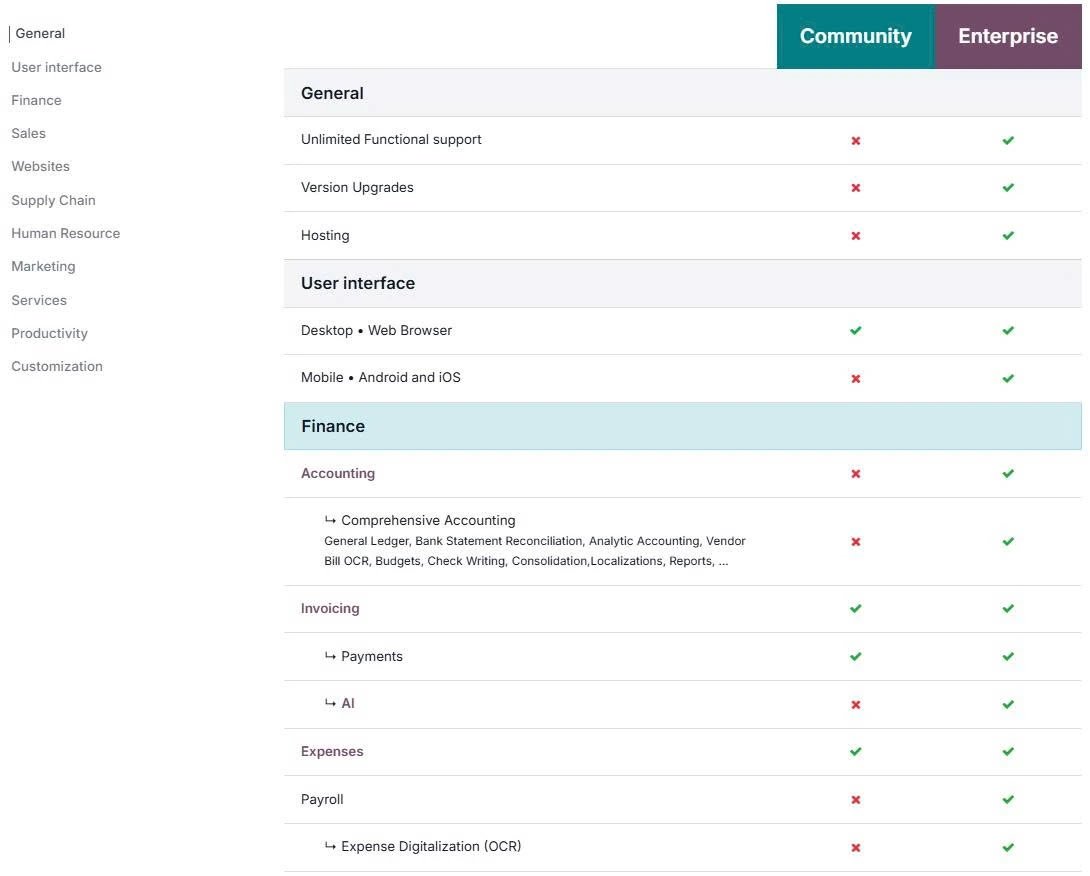Click the Community checkmark for Payments
This screenshot has width=1090, height=876.
[855, 657]
